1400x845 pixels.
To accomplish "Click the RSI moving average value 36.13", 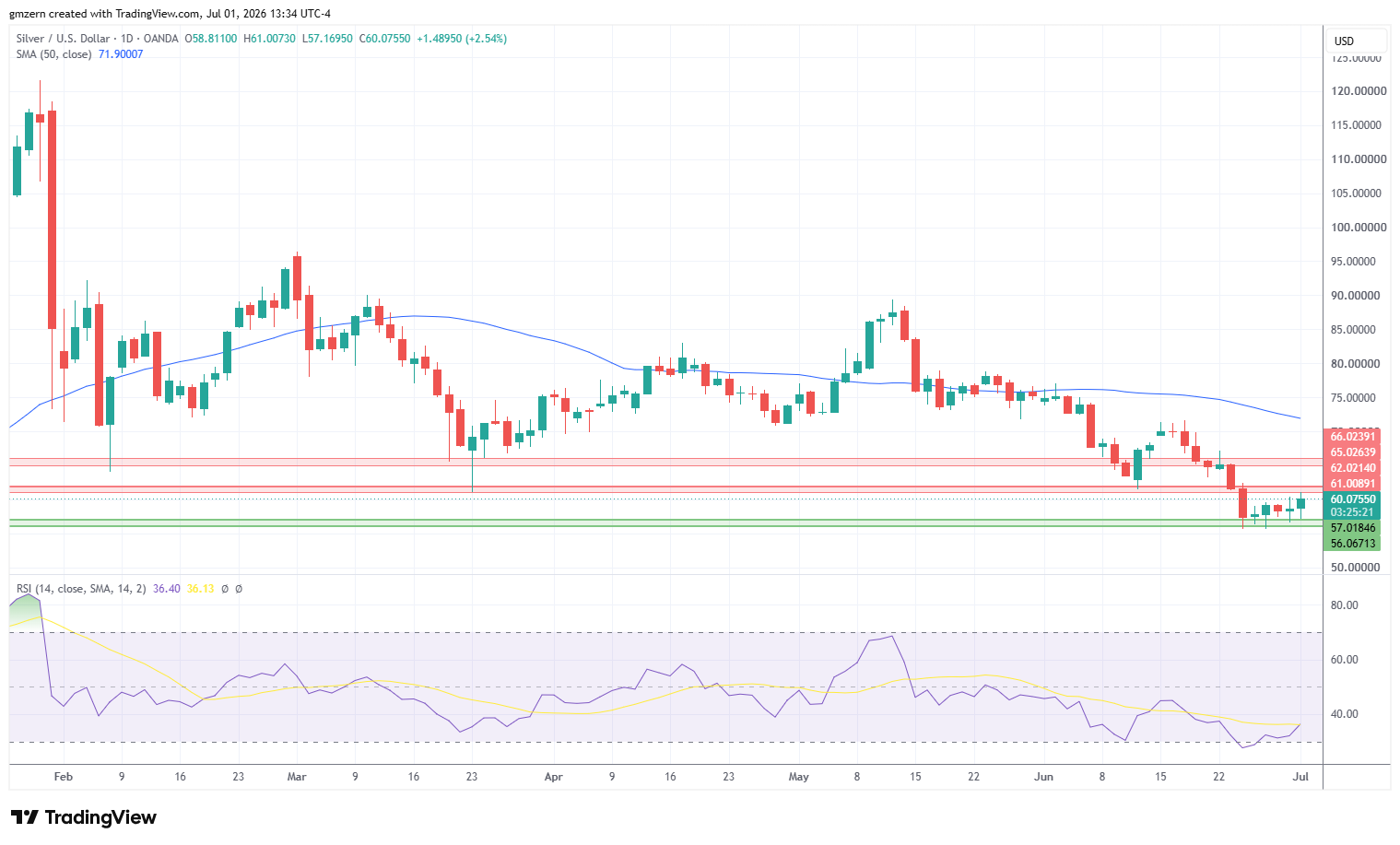I will (200, 589).
